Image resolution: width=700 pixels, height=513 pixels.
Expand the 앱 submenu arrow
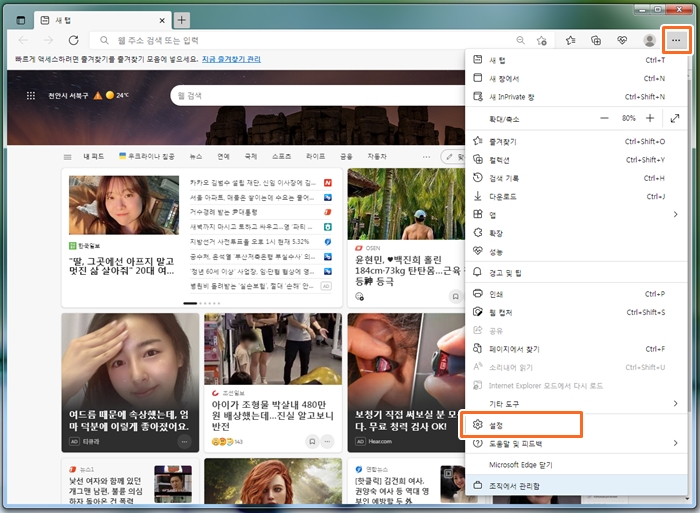pos(675,215)
